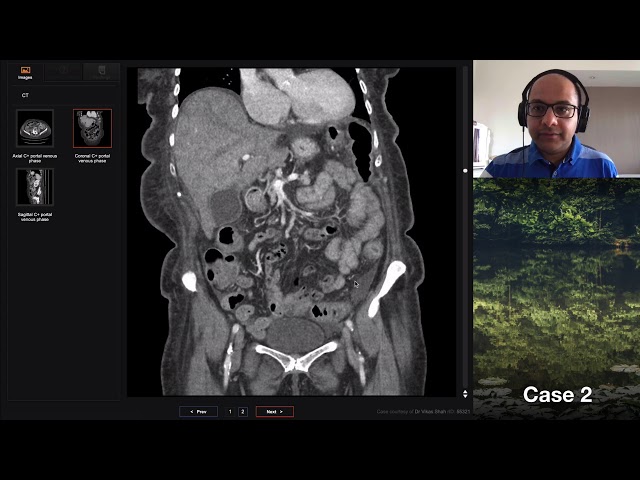
Task: Open the Images tab
Action: (25, 72)
